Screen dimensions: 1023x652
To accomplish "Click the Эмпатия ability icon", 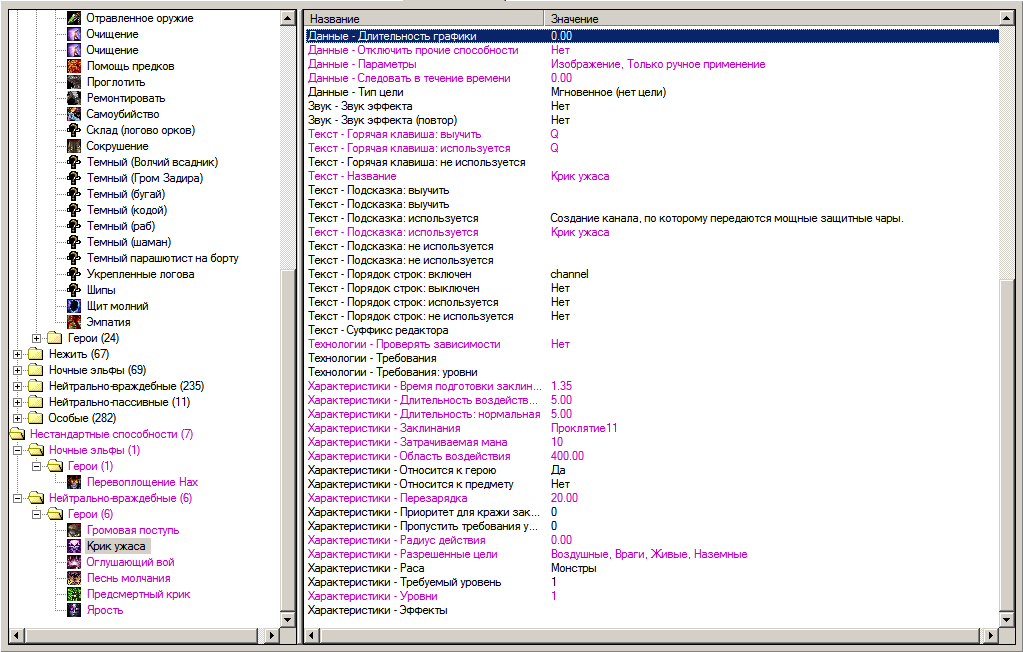I will (x=74, y=322).
